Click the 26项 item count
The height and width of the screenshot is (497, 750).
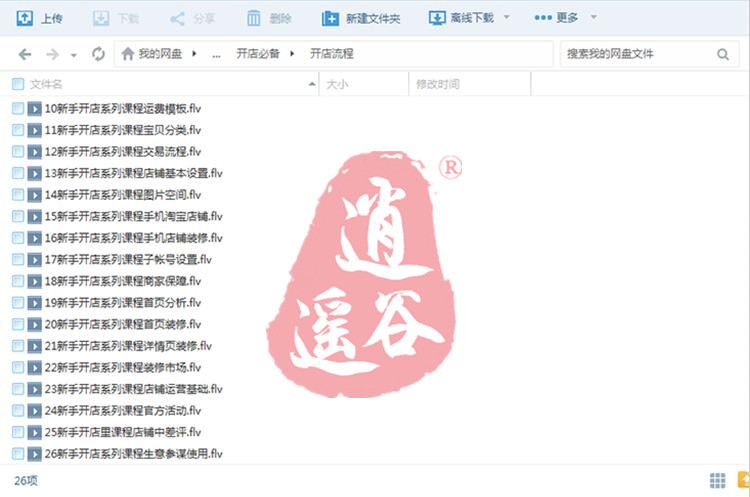pos(26,481)
